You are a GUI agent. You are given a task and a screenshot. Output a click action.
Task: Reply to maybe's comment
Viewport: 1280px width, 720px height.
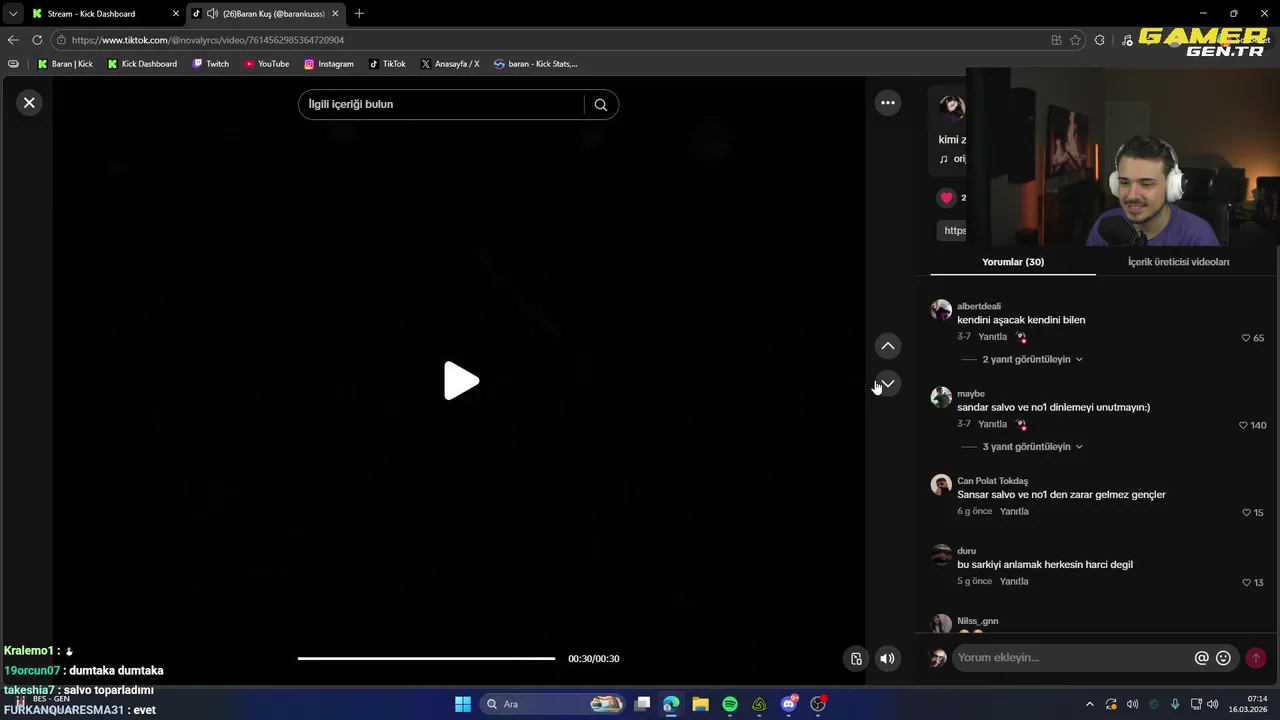click(992, 424)
